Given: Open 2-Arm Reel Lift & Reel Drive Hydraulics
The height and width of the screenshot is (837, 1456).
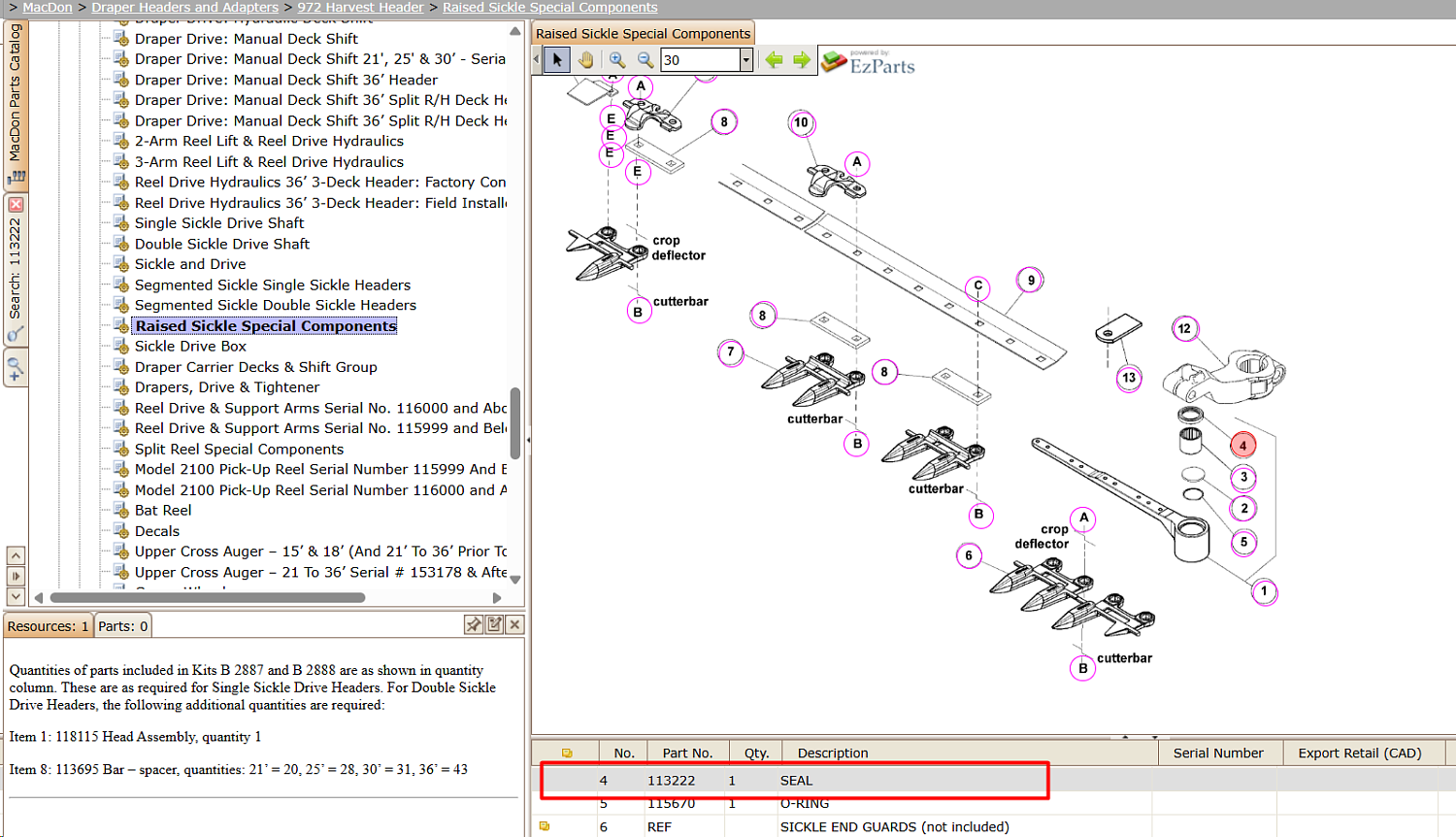Looking at the screenshot, I should click(x=269, y=141).
